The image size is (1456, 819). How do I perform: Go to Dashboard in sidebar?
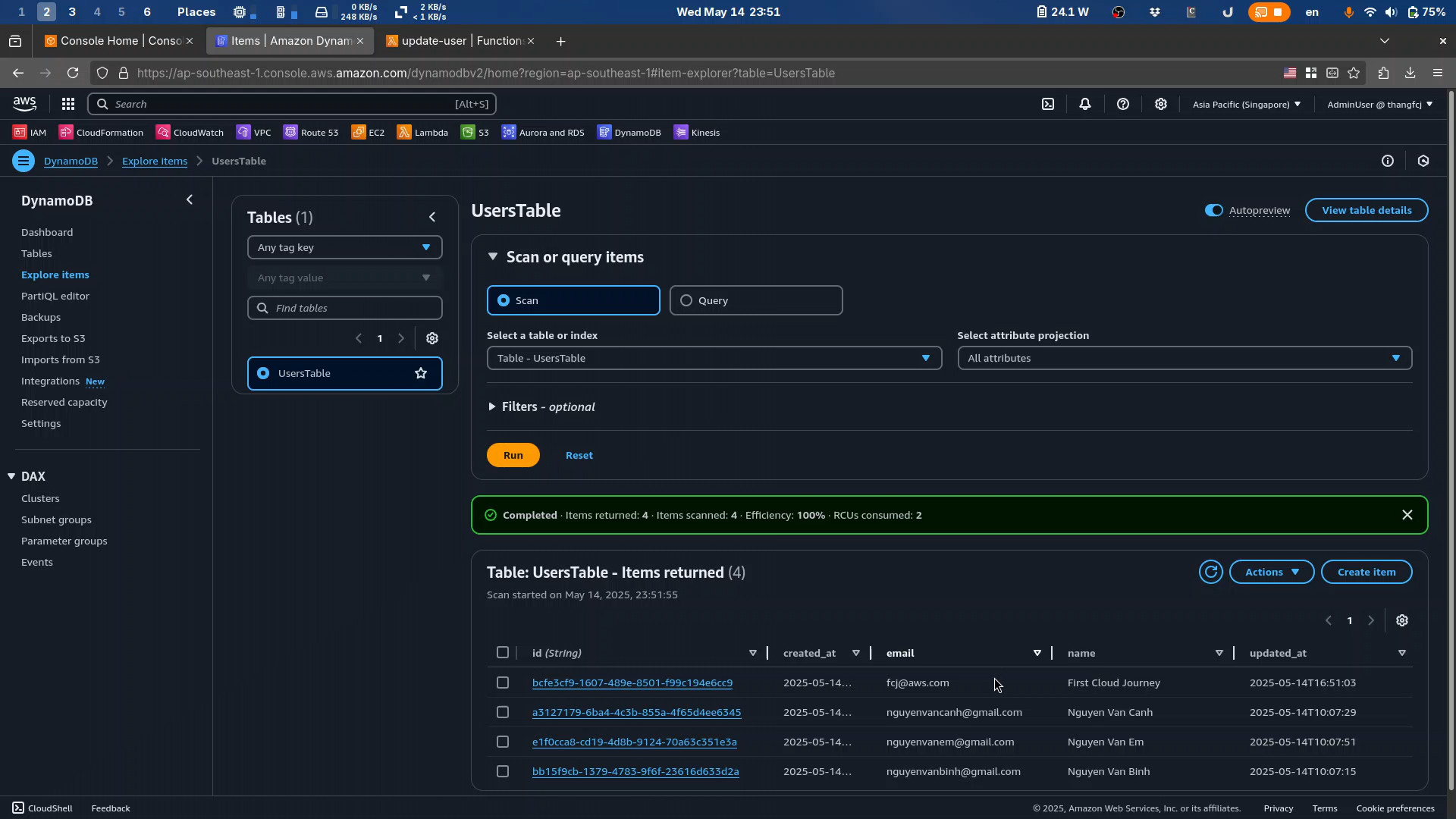tap(47, 232)
